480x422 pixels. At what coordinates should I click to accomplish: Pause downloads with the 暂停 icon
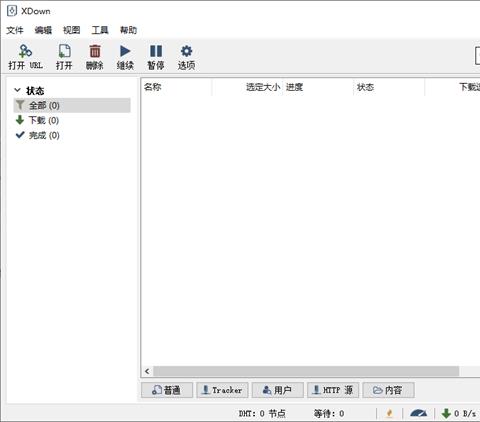[156, 51]
